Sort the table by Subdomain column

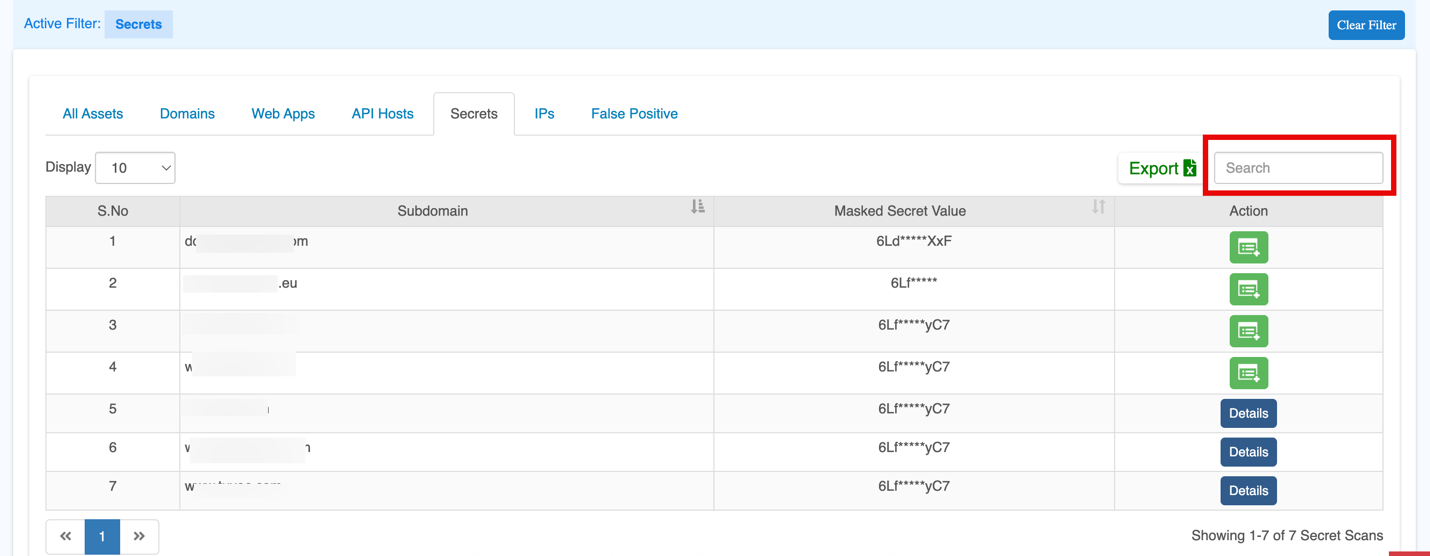pos(698,207)
